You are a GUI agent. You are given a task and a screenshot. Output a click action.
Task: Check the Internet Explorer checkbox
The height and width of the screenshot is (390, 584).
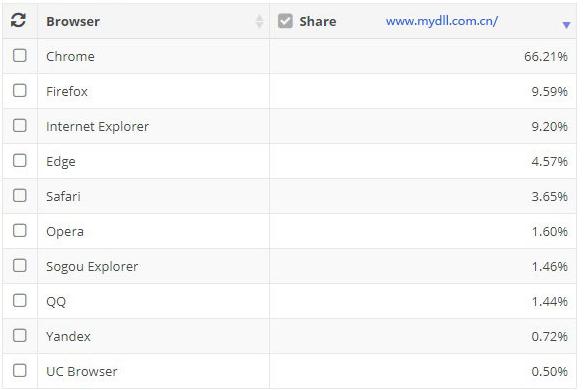pos(20,126)
